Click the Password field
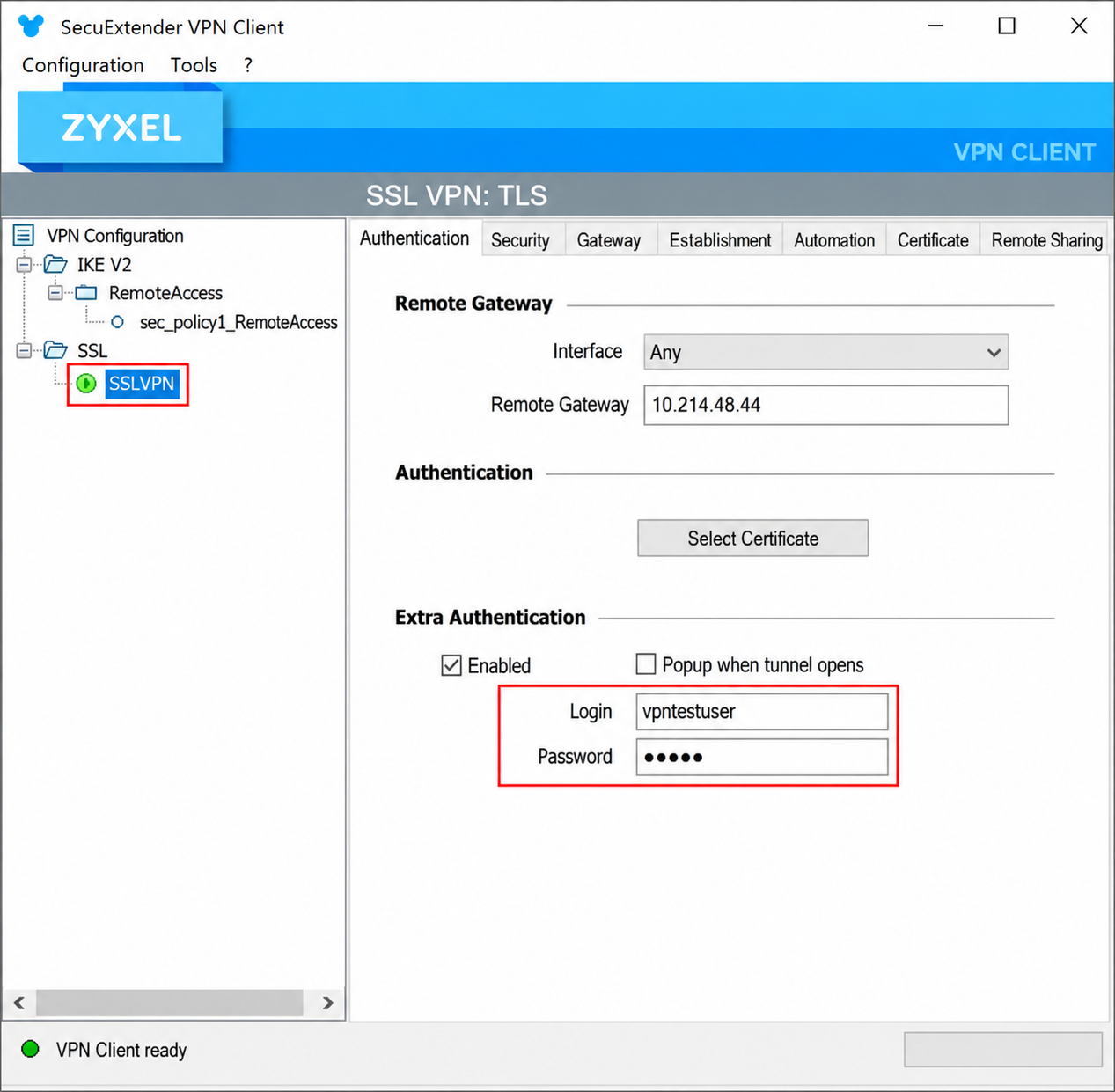The height and width of the screenshot is (1092, 1115). [762, 757]
